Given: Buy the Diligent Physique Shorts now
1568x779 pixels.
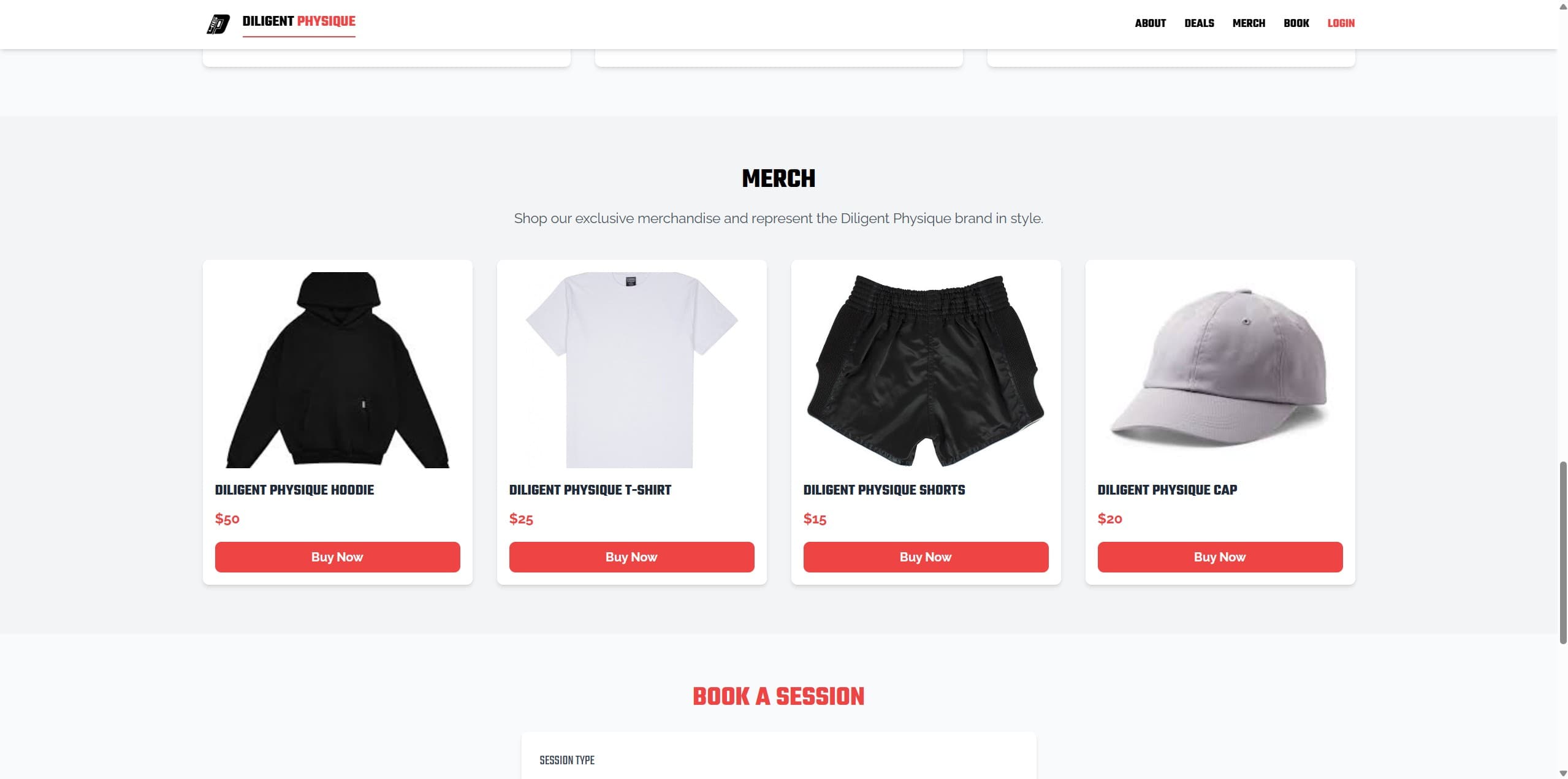Looking at the screenshot, I should click(x=926, y=557).
